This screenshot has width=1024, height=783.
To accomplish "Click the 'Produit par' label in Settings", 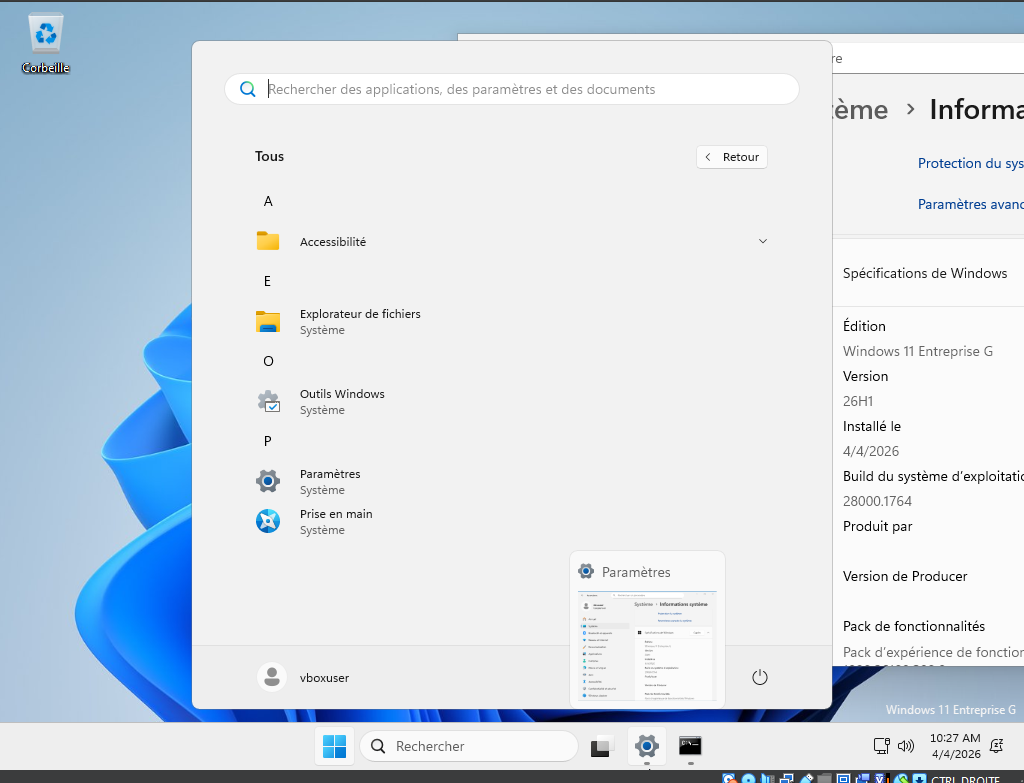I will [877, 526].
